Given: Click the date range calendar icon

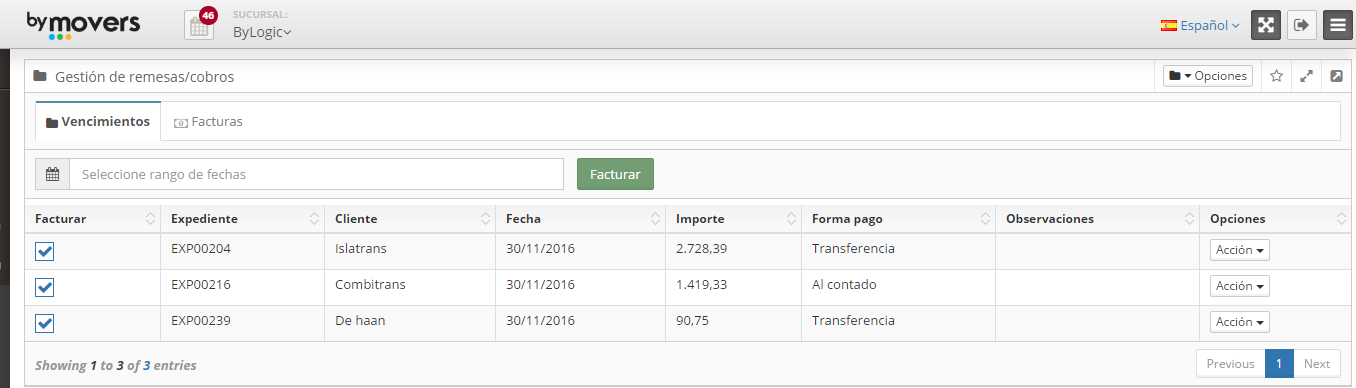Looking at the screenshot, I should 52,174.
